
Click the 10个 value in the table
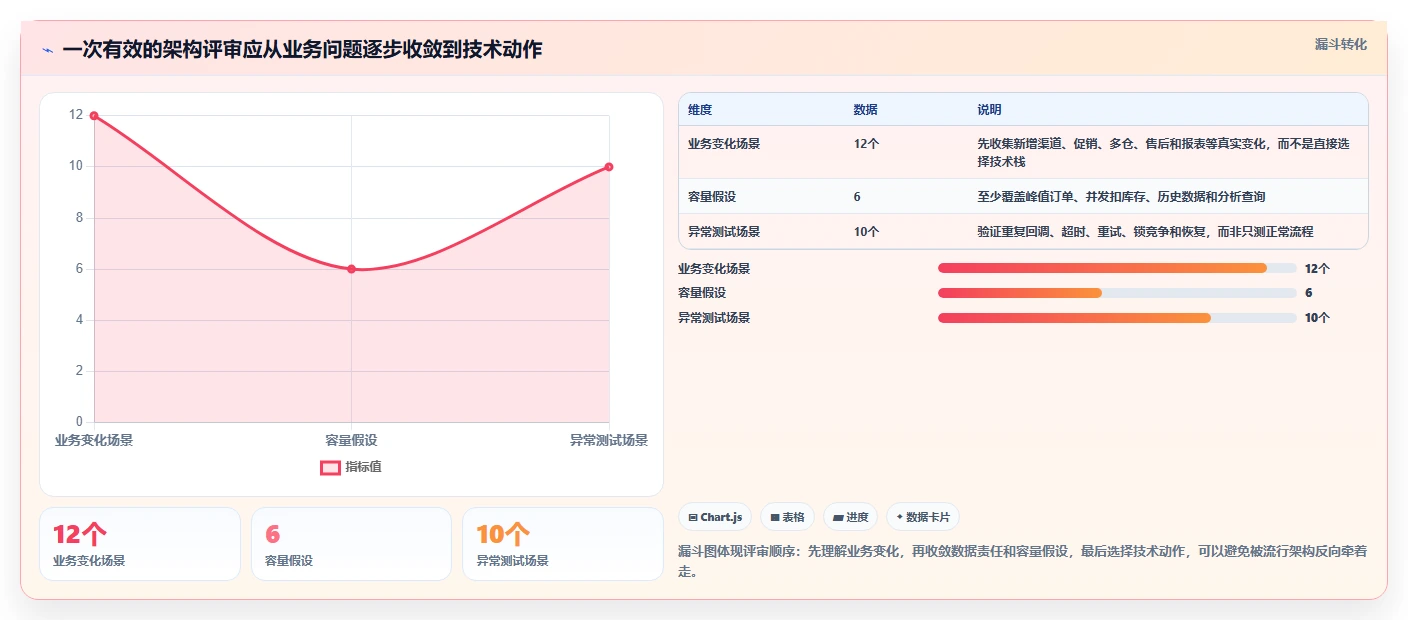tap(866, 232)
